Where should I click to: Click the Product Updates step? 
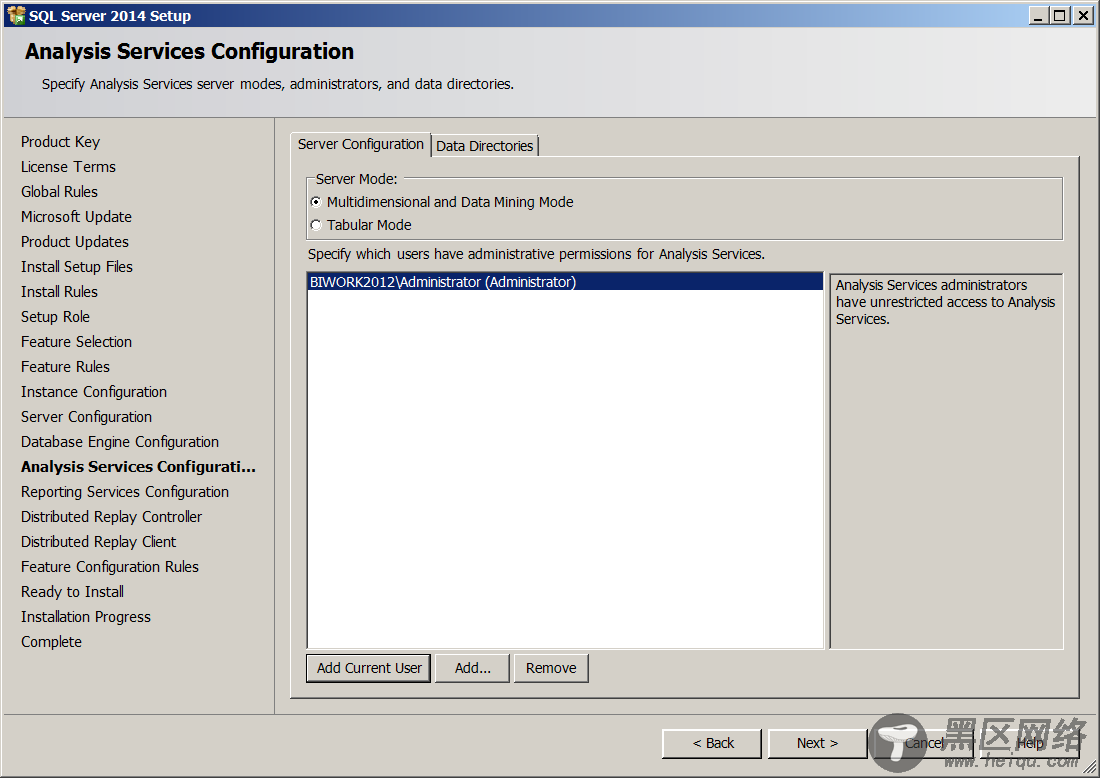click(x=74, y=242)
